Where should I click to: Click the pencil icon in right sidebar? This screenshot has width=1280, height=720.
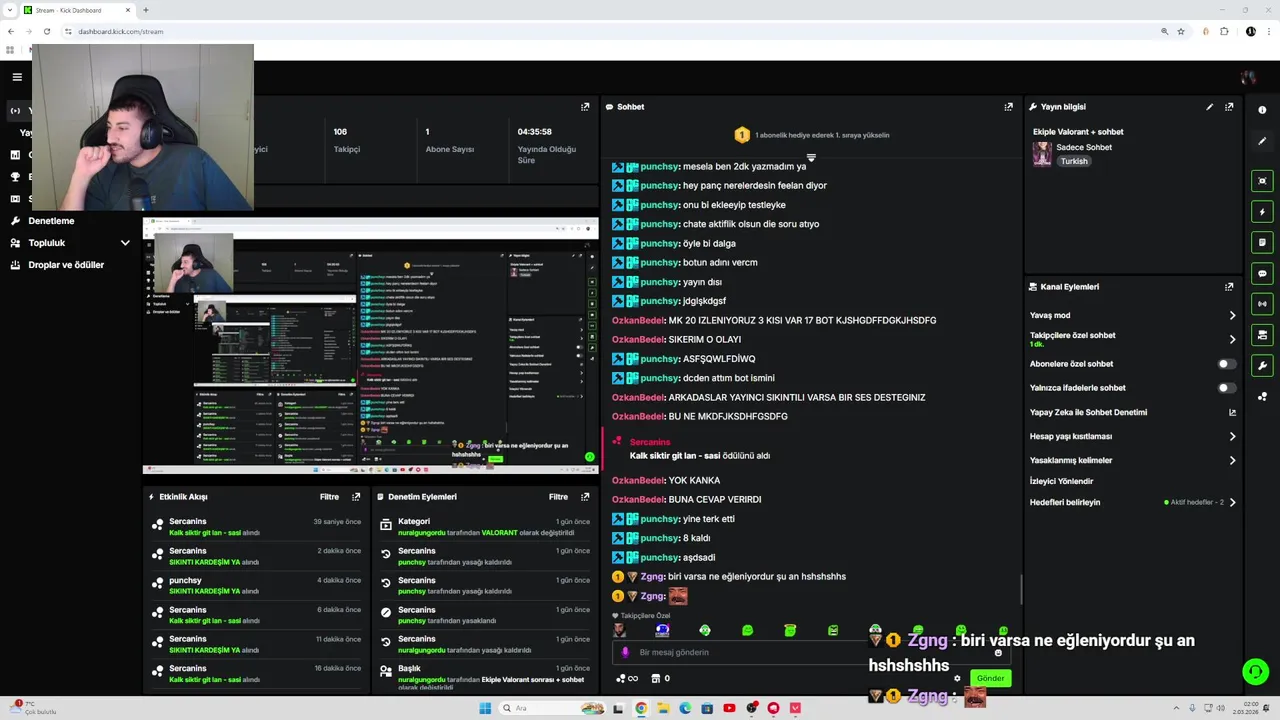point(1262,141)
